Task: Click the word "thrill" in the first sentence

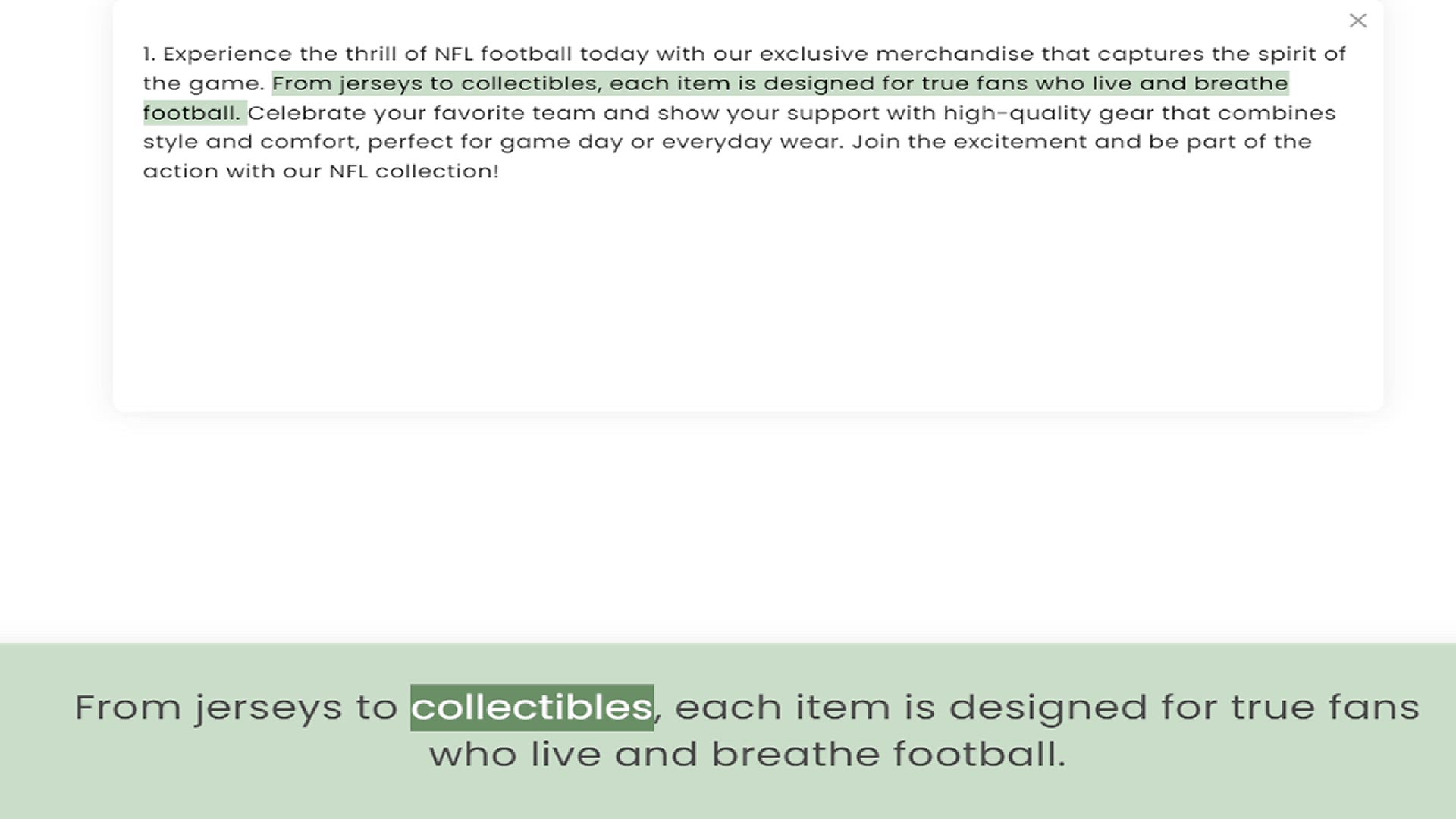Action: (x=371, y=54)
